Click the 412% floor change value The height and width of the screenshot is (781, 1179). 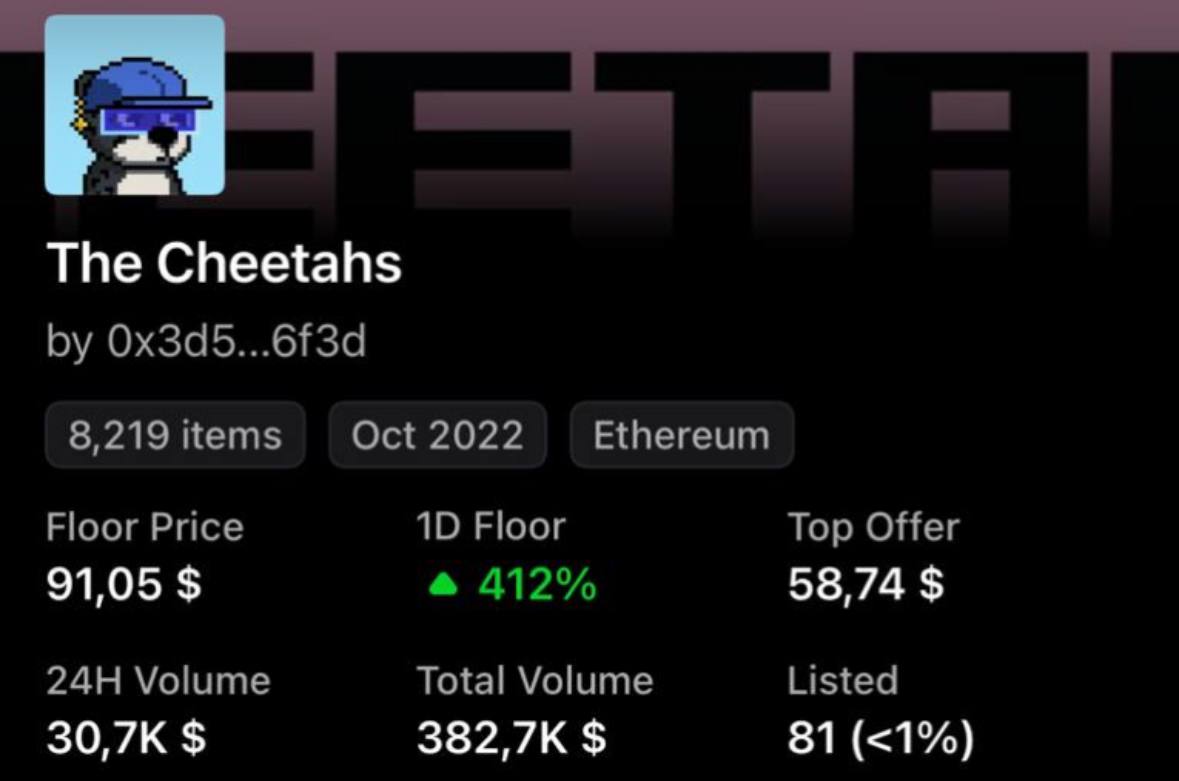(538, 584)
